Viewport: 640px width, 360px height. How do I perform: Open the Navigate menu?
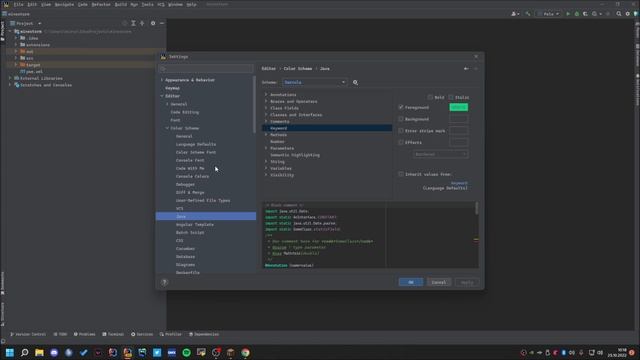pos(64,4)
